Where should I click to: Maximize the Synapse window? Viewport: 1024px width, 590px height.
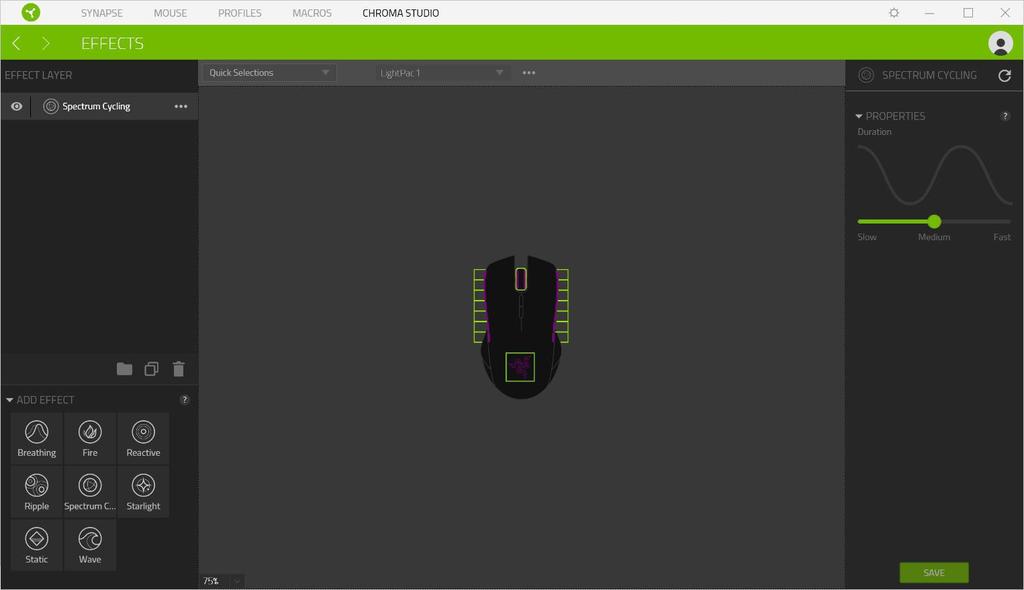click(968, 12)
